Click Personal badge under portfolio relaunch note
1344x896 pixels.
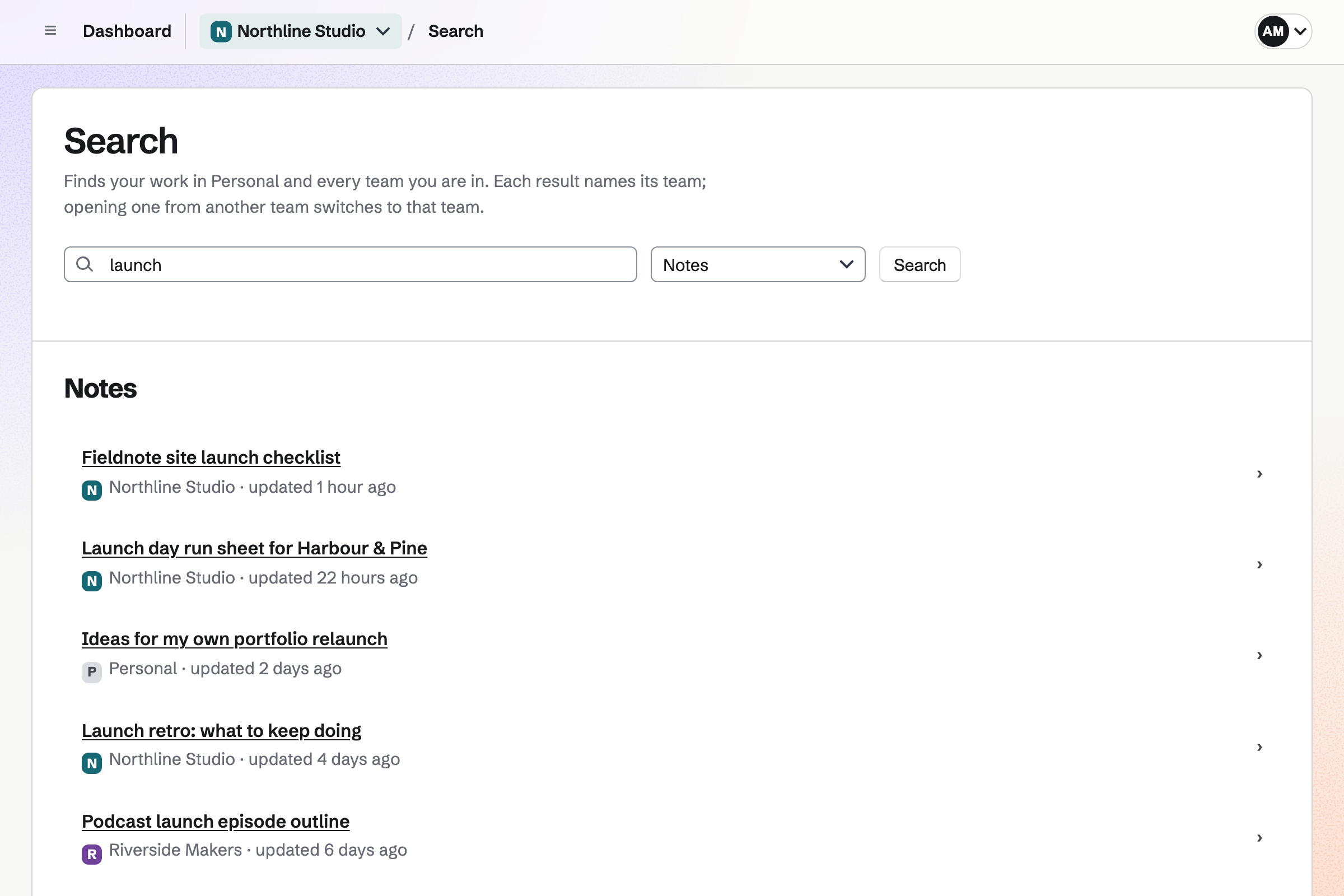(x=91, y=672)
